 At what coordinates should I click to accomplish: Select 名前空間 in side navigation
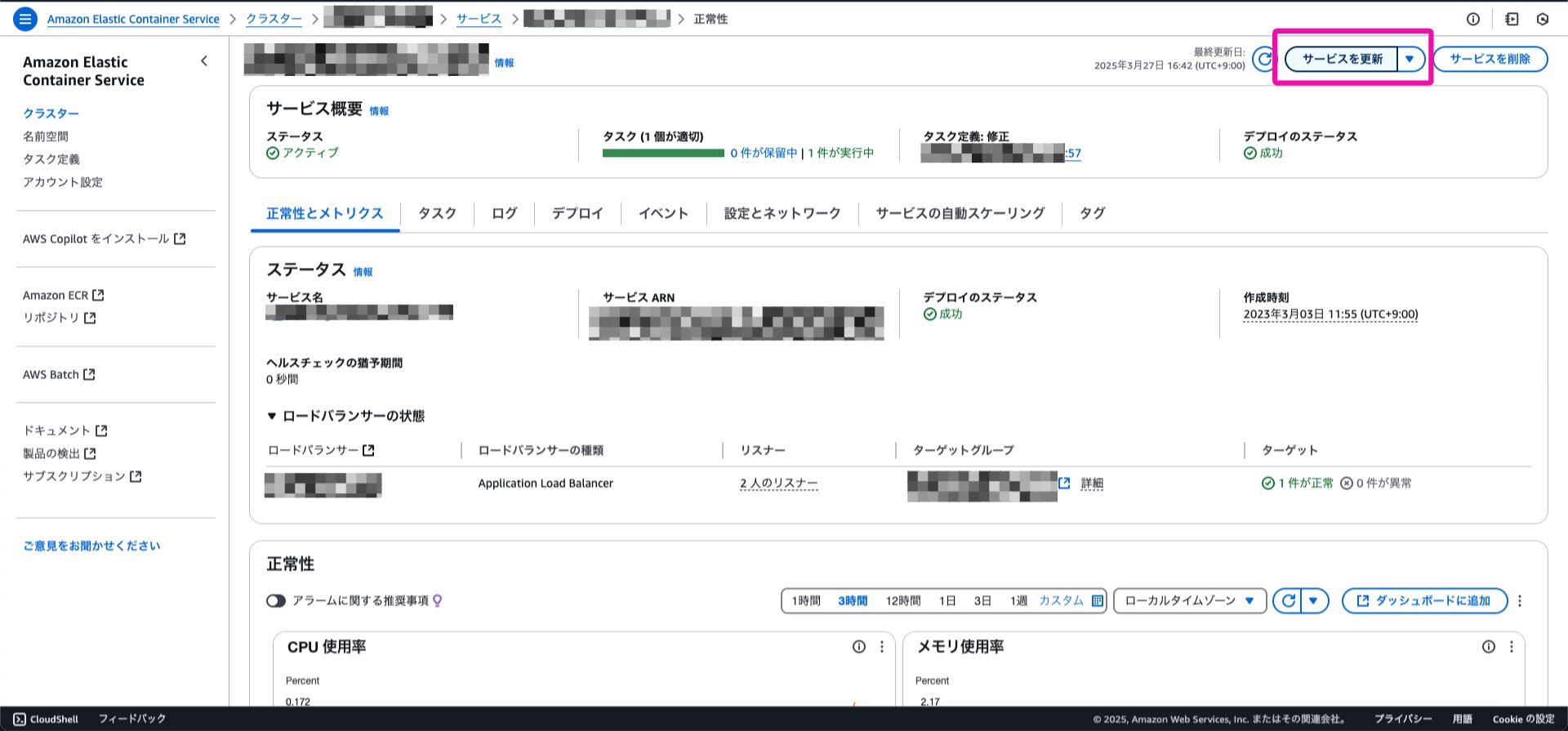coord(46,136)
